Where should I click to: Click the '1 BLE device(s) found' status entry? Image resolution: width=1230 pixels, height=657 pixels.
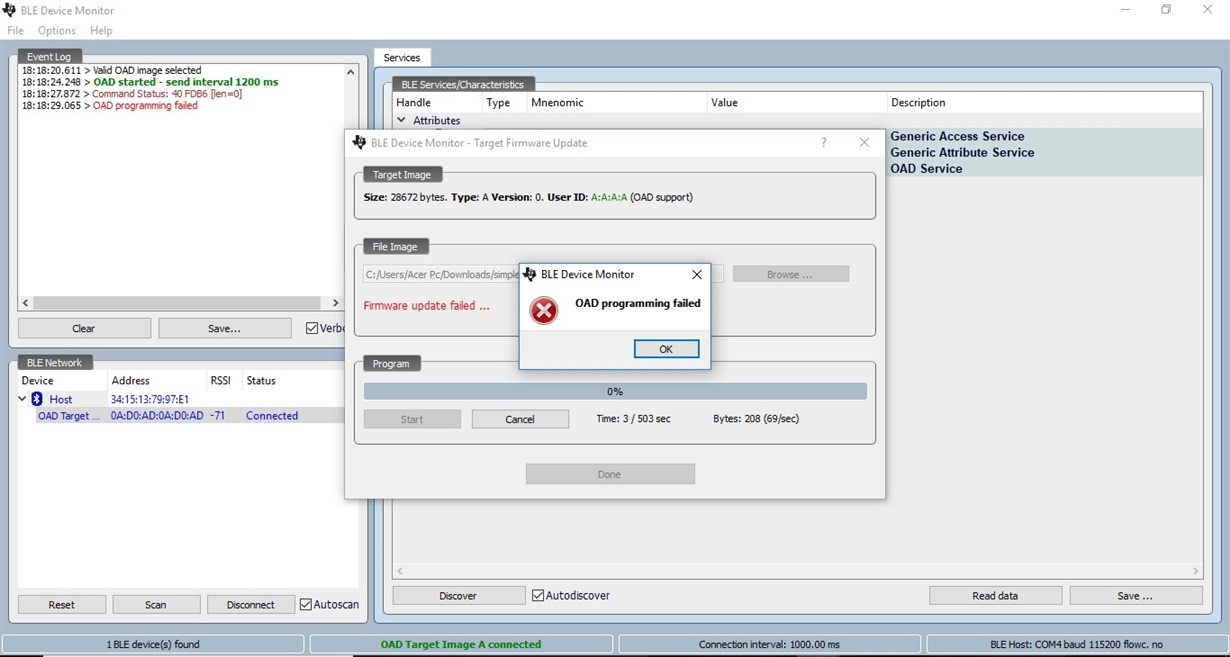coord(153,645)
